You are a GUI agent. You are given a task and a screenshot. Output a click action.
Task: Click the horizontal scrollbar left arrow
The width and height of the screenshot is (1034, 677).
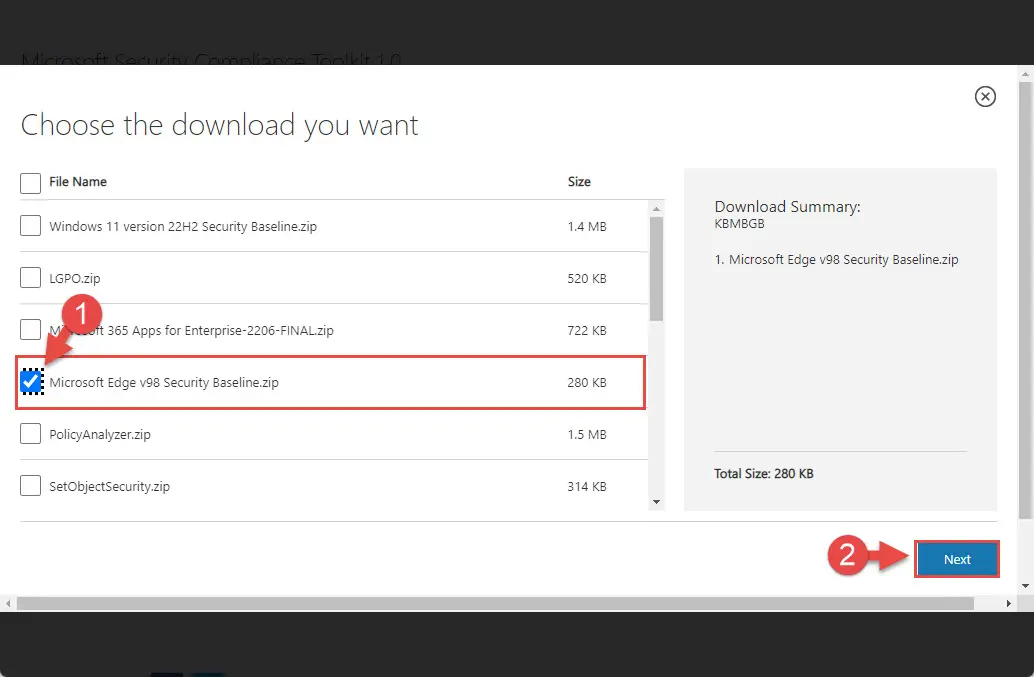click(x=7, y=603)
